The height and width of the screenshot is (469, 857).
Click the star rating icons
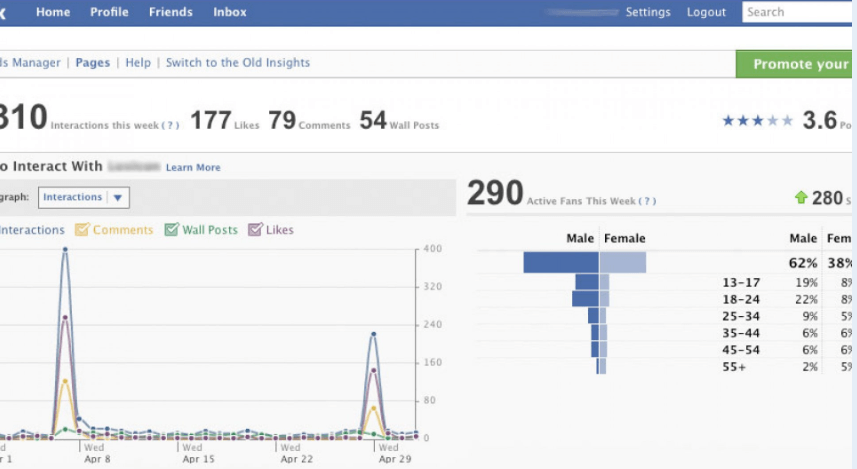pos(758,120)
